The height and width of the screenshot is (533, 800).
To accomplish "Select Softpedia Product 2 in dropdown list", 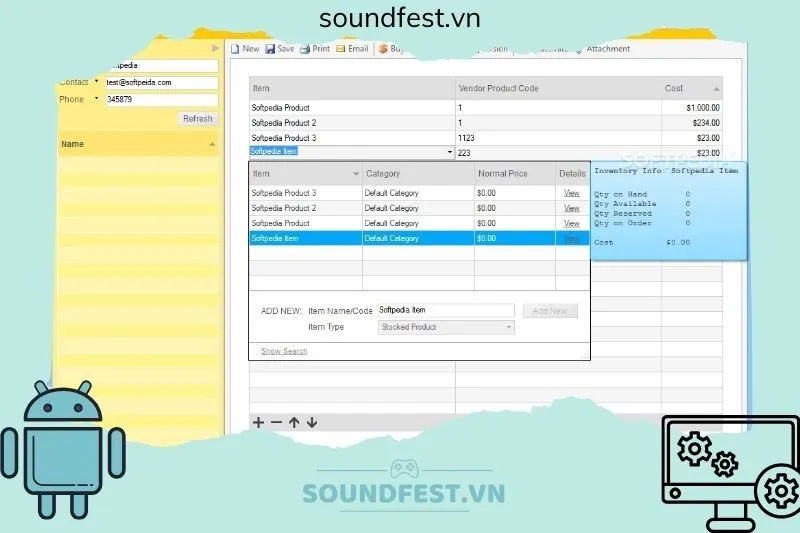I will tap(284, 208).
